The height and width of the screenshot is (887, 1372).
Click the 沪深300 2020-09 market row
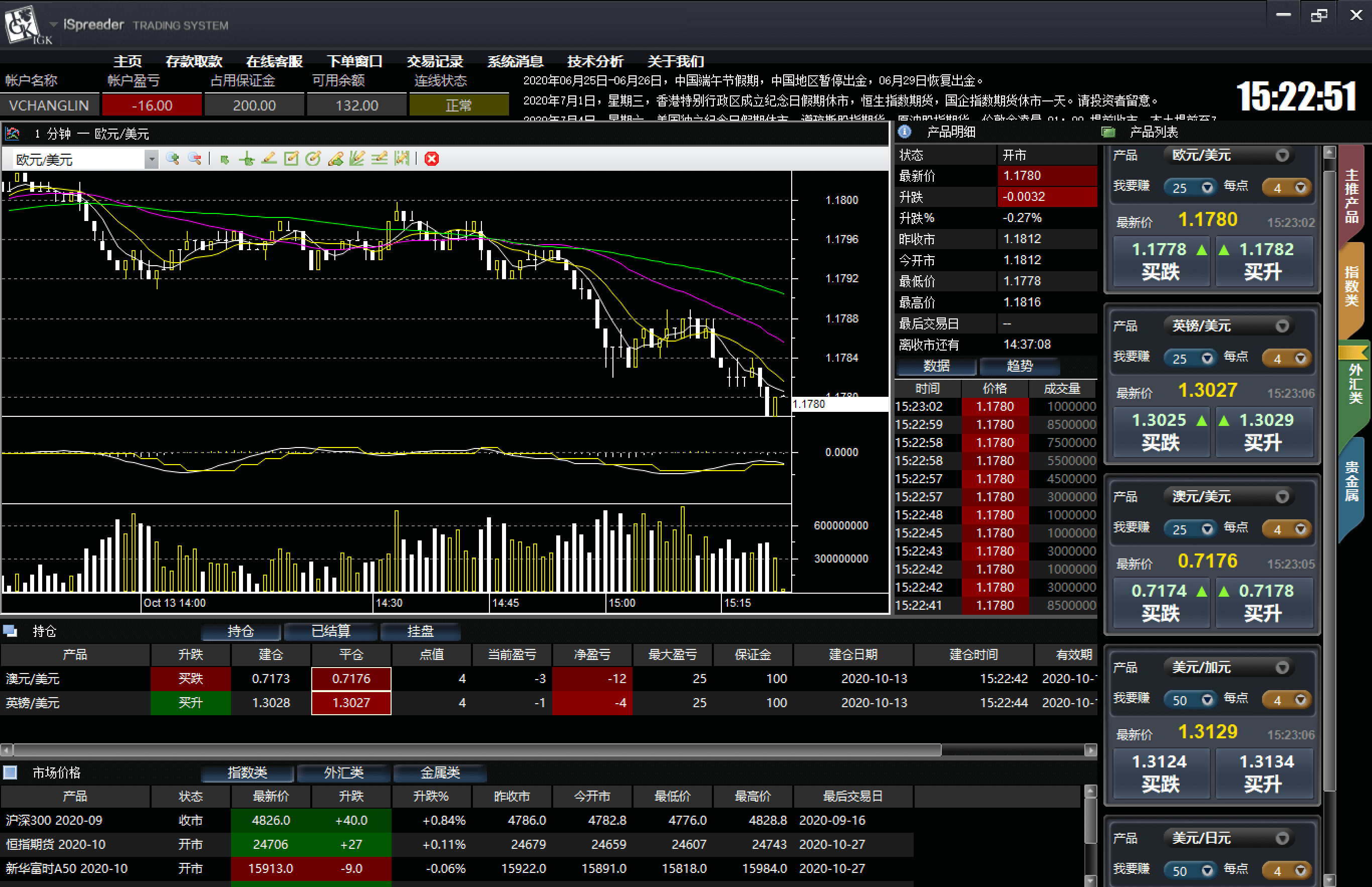[x=456, y=820]
